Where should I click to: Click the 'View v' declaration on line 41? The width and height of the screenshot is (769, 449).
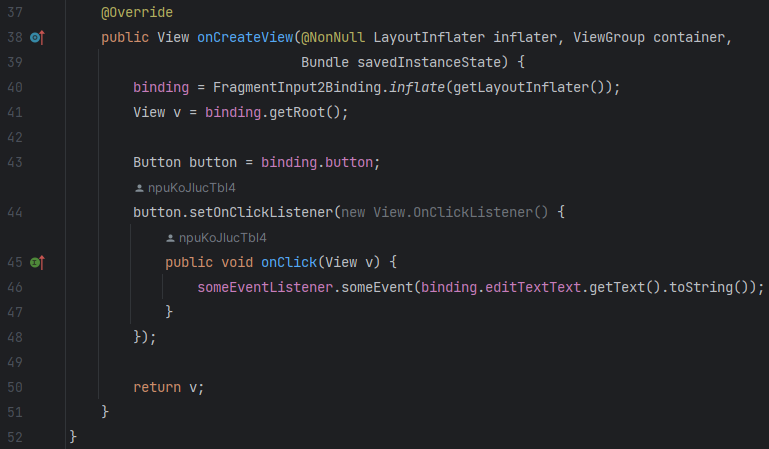[x=157, y=112]
